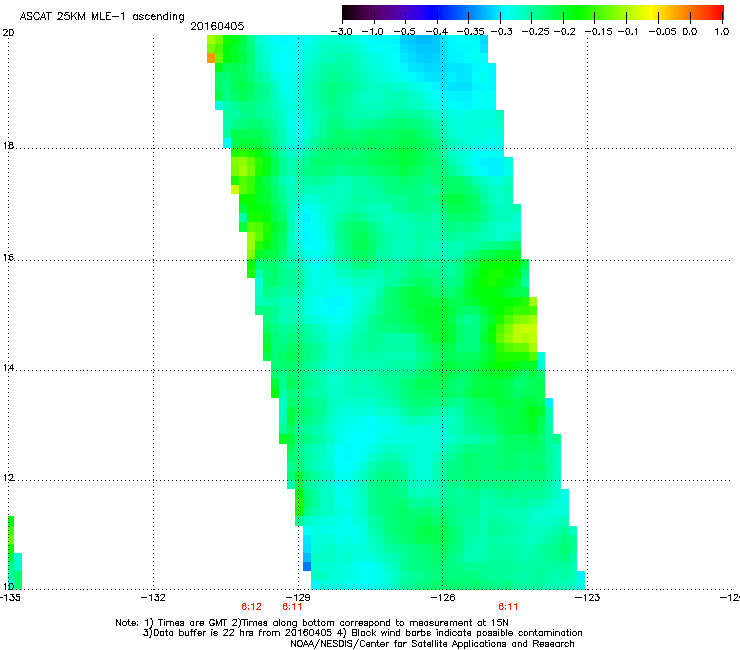Click the latitude label 18
Viewport: 740px width, 650px height.
pos(8,145)
